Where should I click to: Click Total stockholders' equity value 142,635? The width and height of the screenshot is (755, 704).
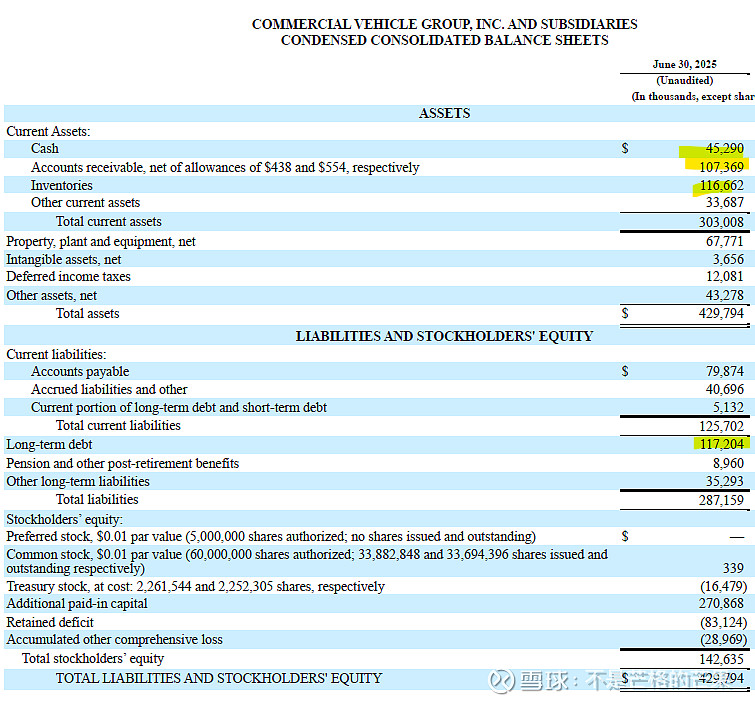pyautogui.click(x=721, y=659)
